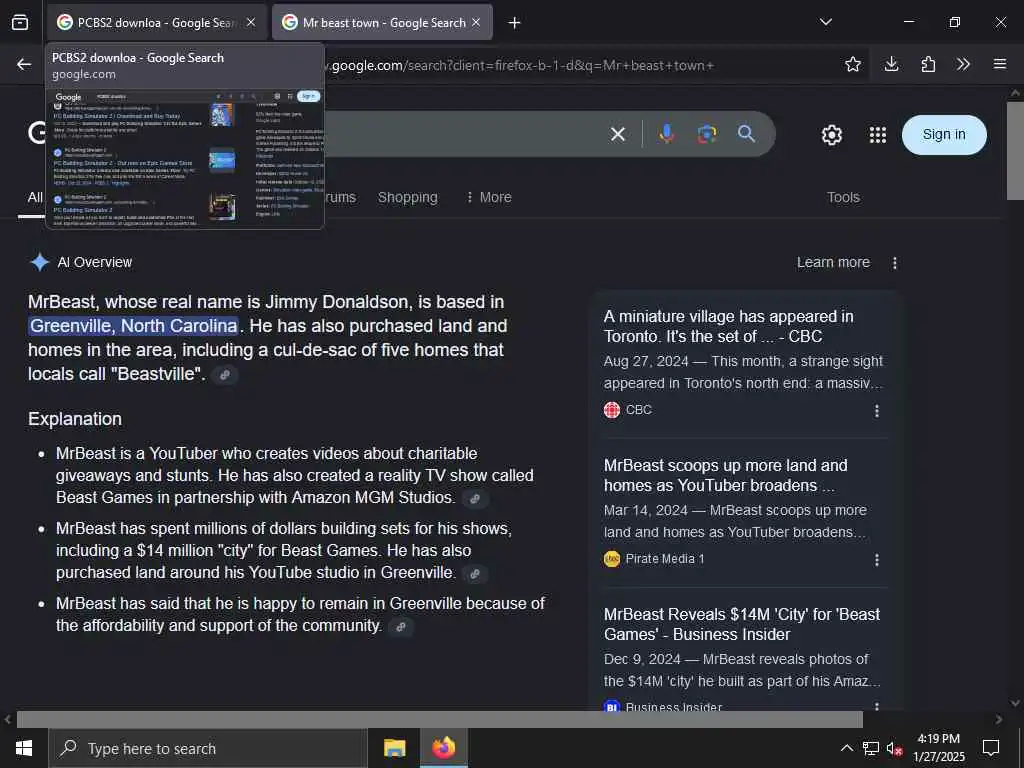This screenshot has width=1024, height=768.
Task: Clear the search box with X
Action: click(618, 135)
